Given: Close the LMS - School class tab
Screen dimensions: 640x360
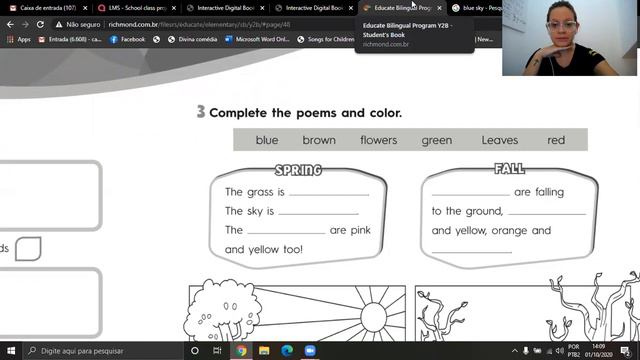Looking at the screenshot, I should tap(174, 8).
